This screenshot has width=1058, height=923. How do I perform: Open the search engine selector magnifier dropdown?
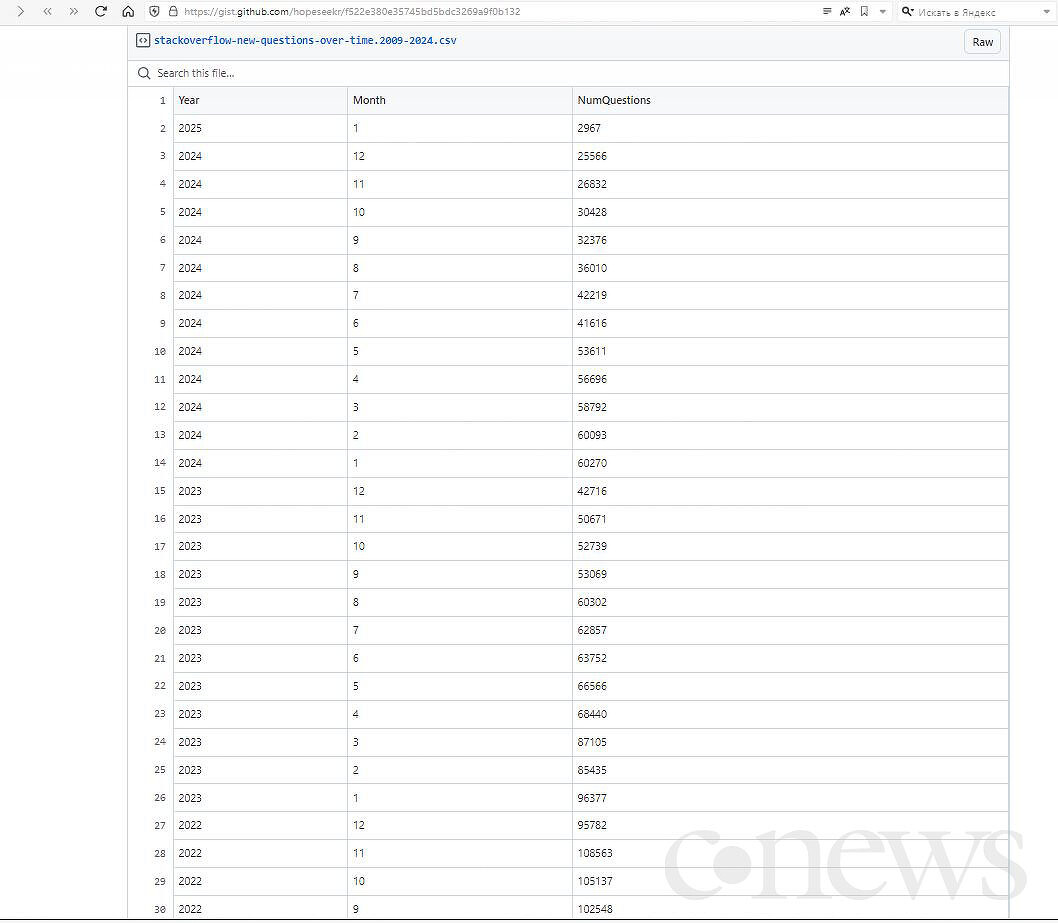[x=908, y=12]
